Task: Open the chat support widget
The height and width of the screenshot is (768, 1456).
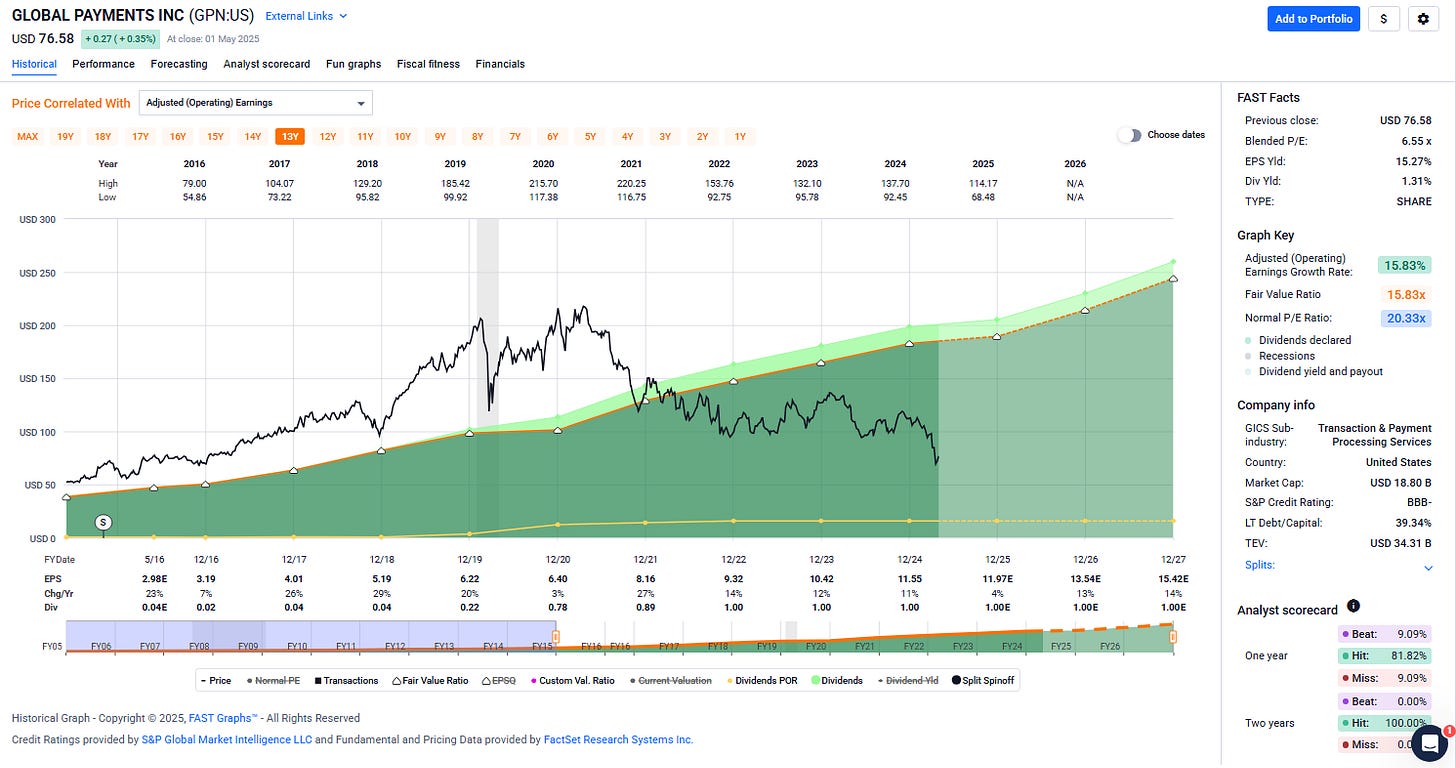Action: [x=1430, y=743]
